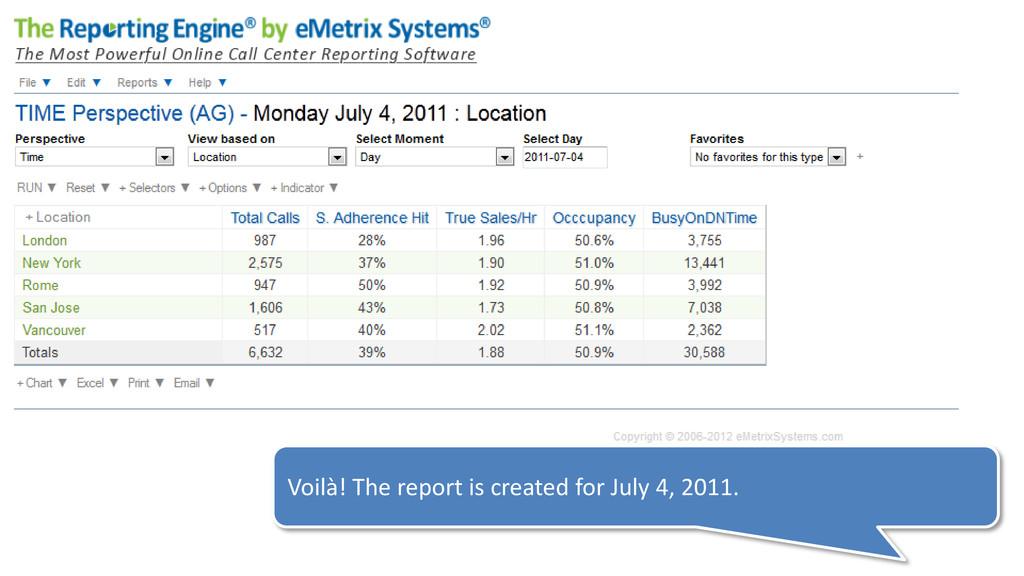Open the + Chart menu
1024x576 pixels.
point(42,383)
